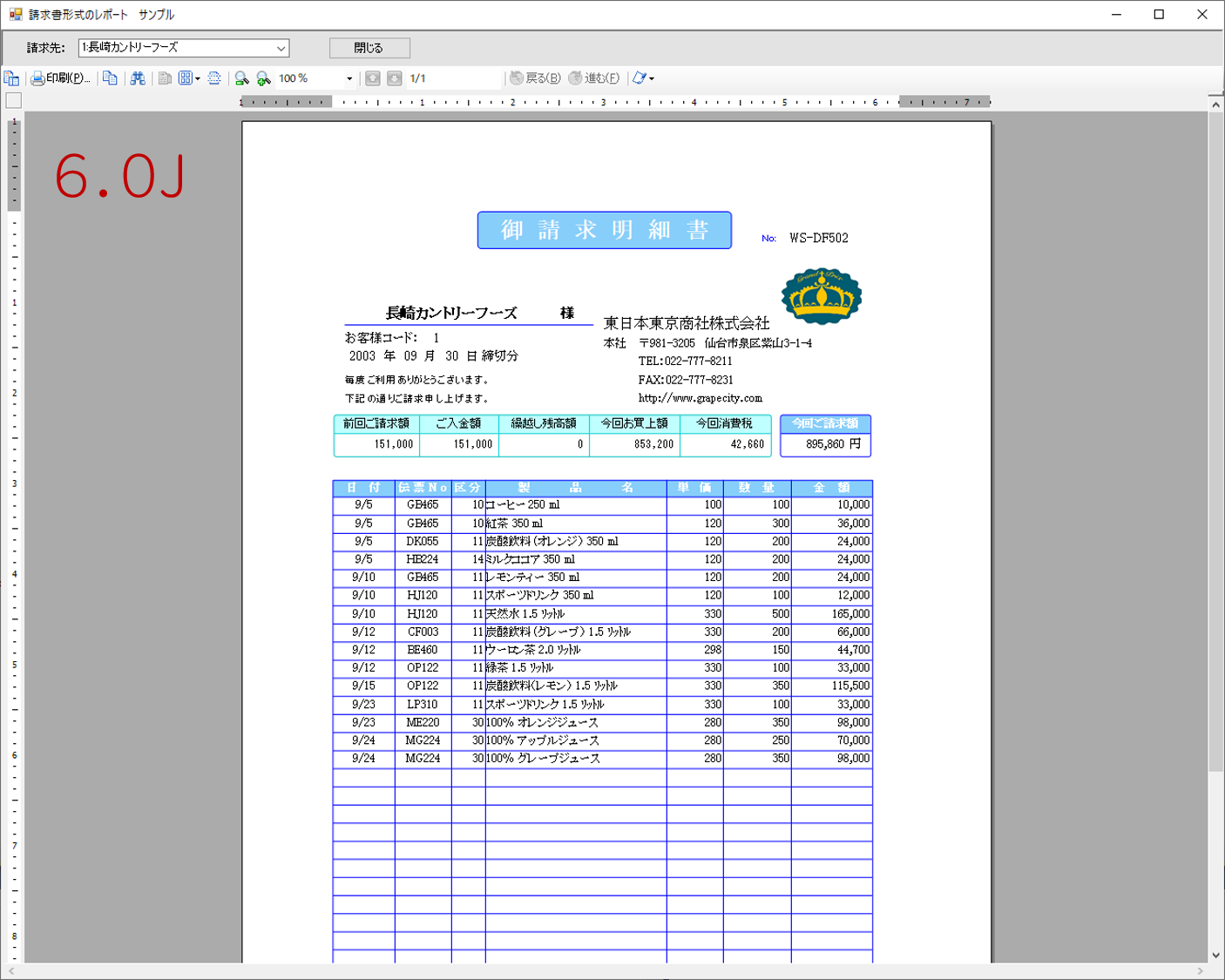Image resolution: width=1225 pixels, height=980 pixels.
Task: Click the 1/1 page number field
Action: (454, 78)
